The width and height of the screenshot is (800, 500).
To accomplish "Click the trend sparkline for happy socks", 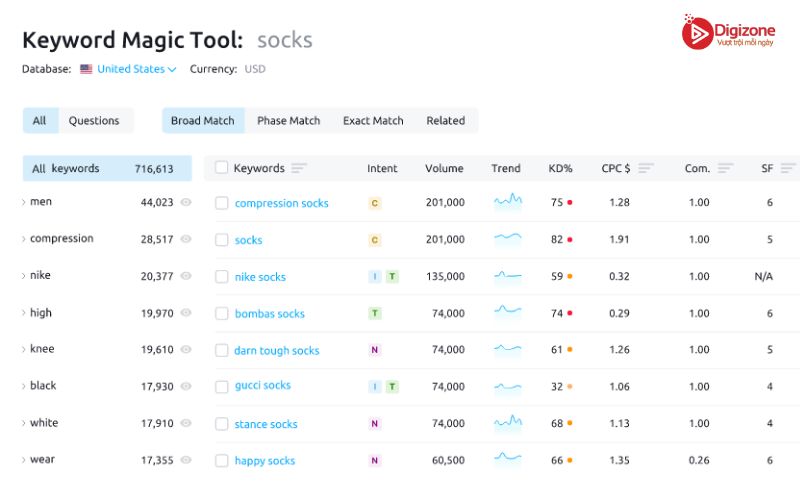I will pos(508,458).
